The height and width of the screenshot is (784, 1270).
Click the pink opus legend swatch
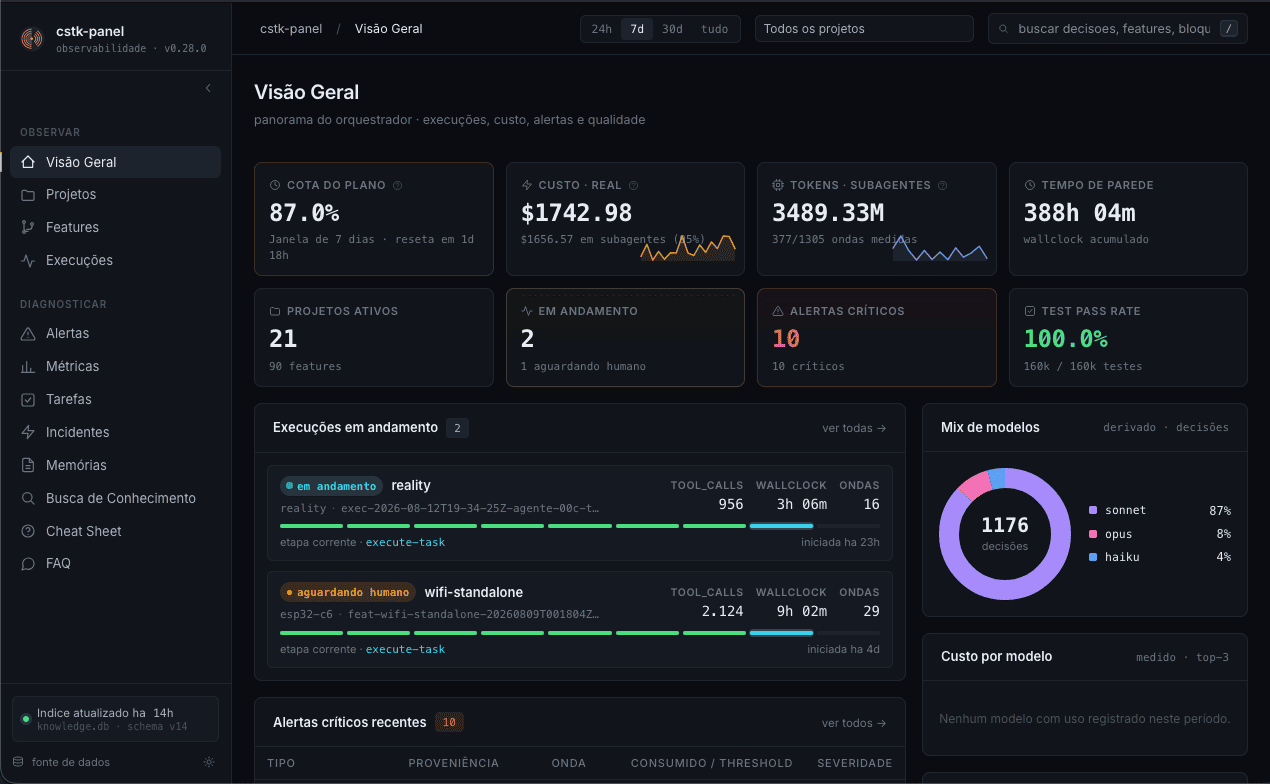point(1093,534)
